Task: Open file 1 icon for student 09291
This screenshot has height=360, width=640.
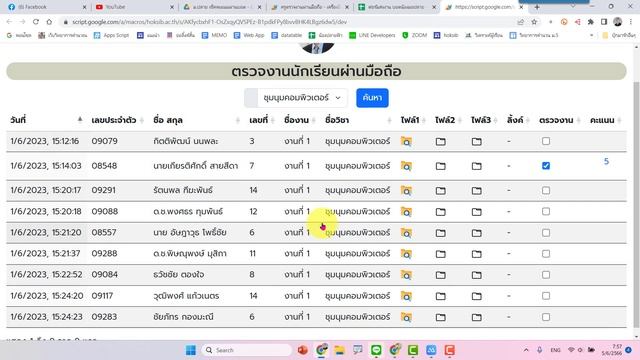Action: coord(406,191)
